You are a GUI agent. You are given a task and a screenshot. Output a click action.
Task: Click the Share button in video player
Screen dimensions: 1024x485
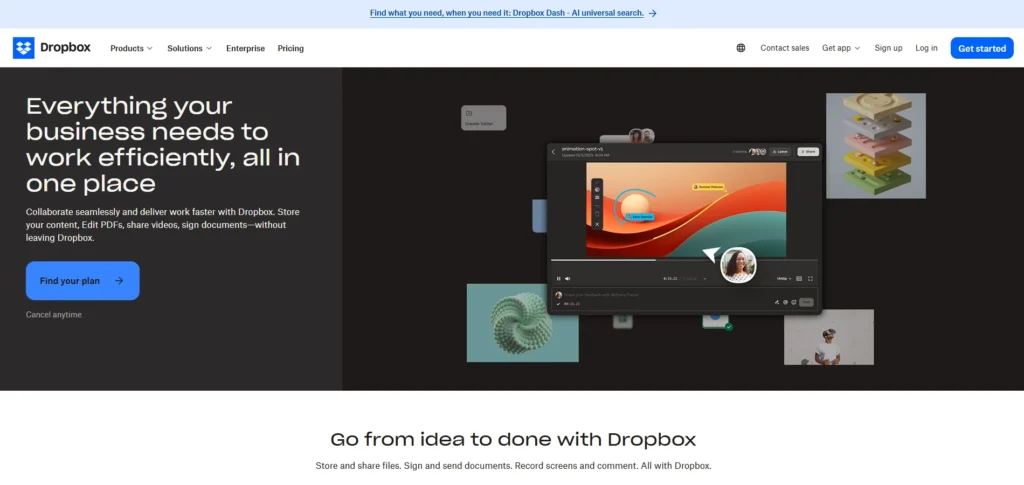[x=808, y=151]
